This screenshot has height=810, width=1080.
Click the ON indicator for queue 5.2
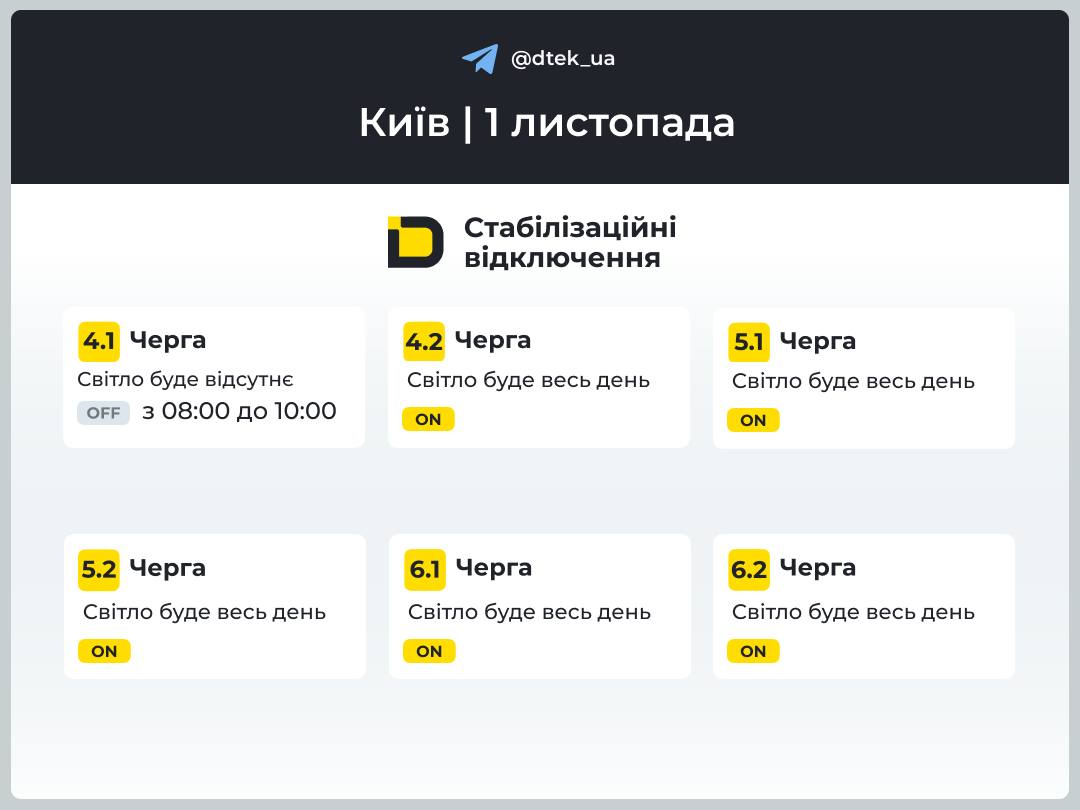click(104, 651)
